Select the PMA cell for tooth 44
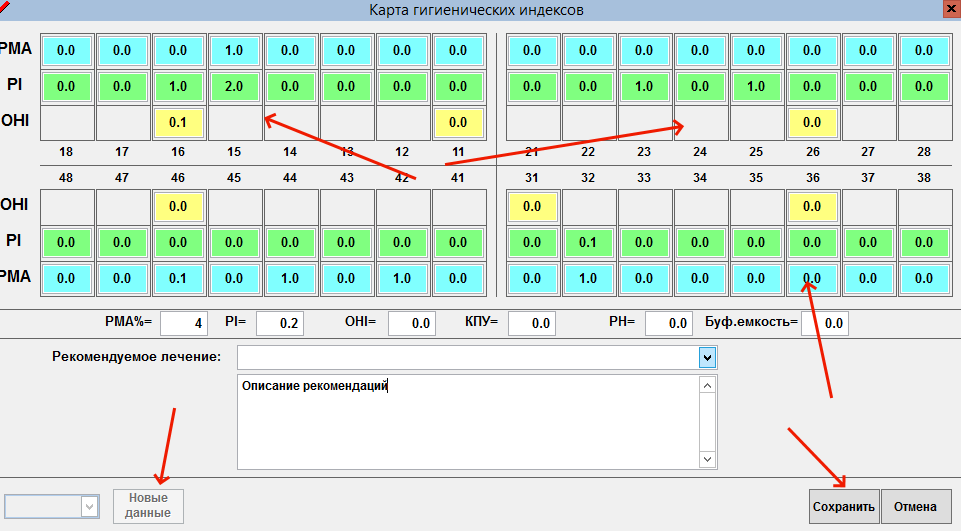Image resolution: width=961 pixels, height=531 pixels. coord(292,278)
